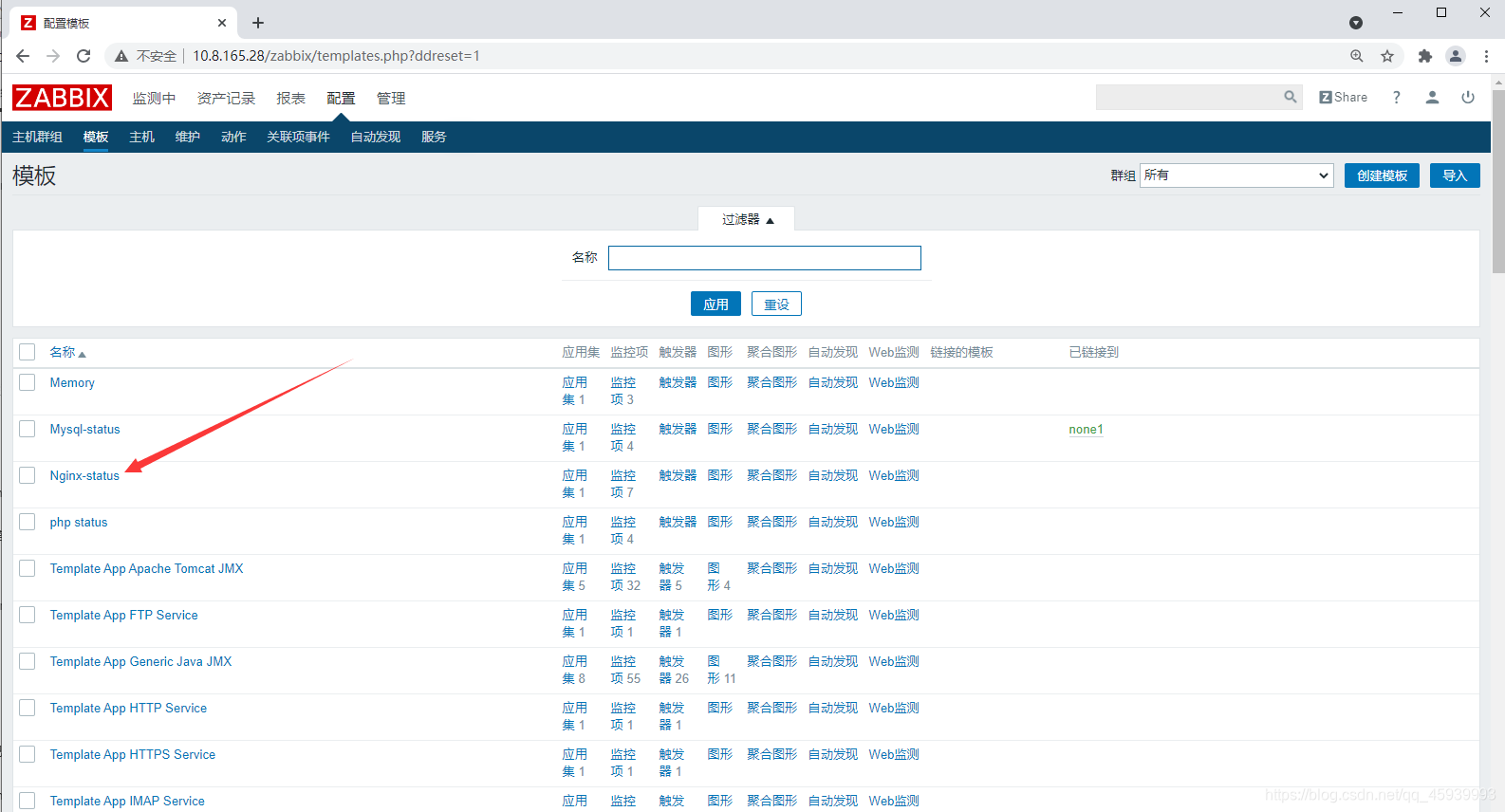The width and height of the screenshot is (1505, 812).
Task: Open the 管理 administration menu
Action: 391,98
